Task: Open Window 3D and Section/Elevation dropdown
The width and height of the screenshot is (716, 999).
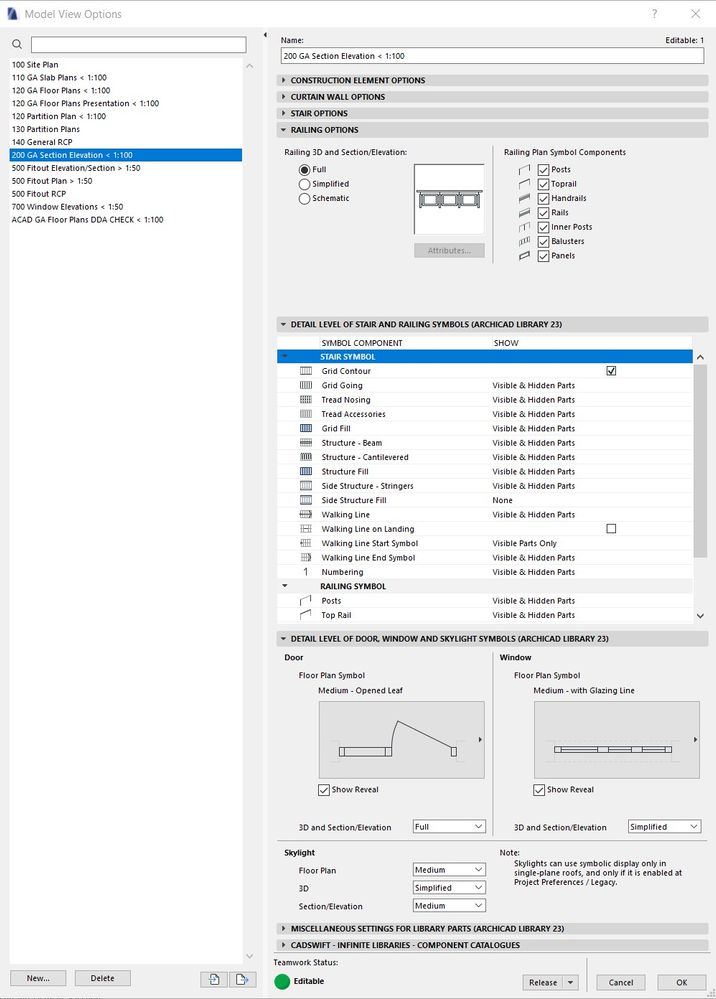Action: (x=664, y=826)
